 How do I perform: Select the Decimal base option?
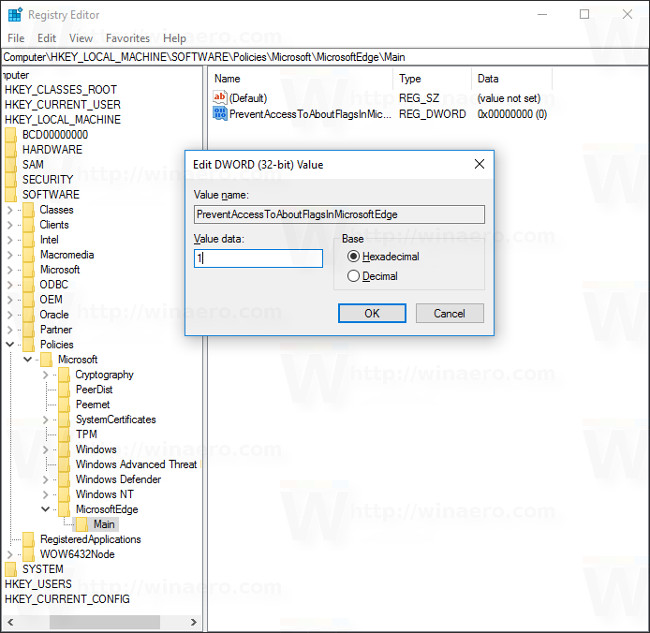pos(353,276)
